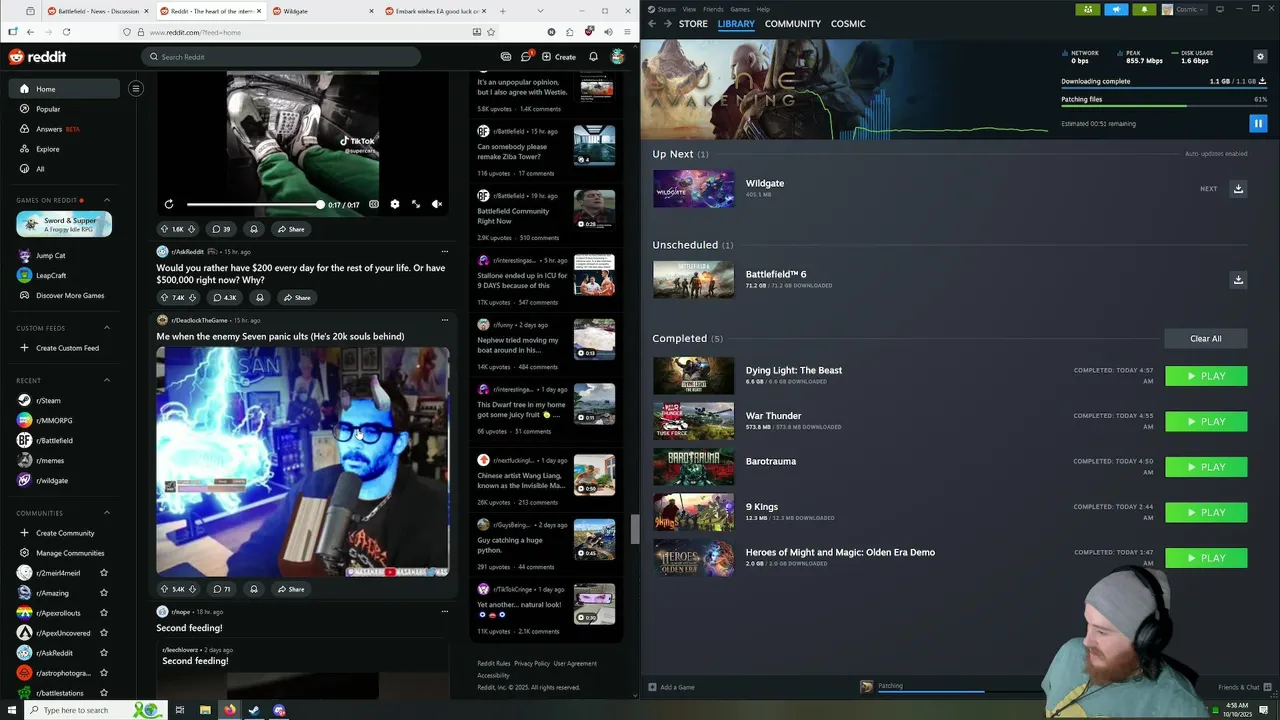
Task: Click the Reddit Create post button
Action: click(x=559, y=57)
